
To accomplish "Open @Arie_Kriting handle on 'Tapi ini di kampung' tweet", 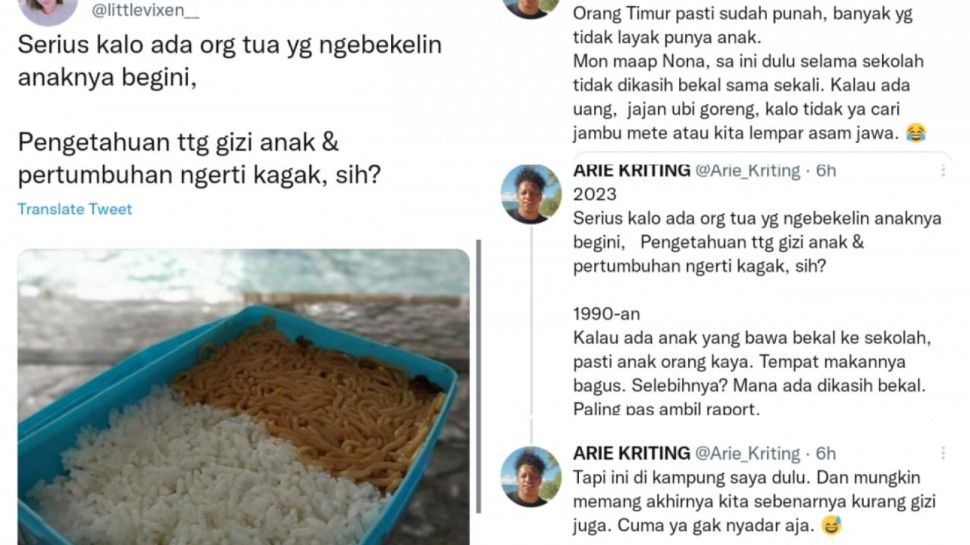I will point(747,453).
